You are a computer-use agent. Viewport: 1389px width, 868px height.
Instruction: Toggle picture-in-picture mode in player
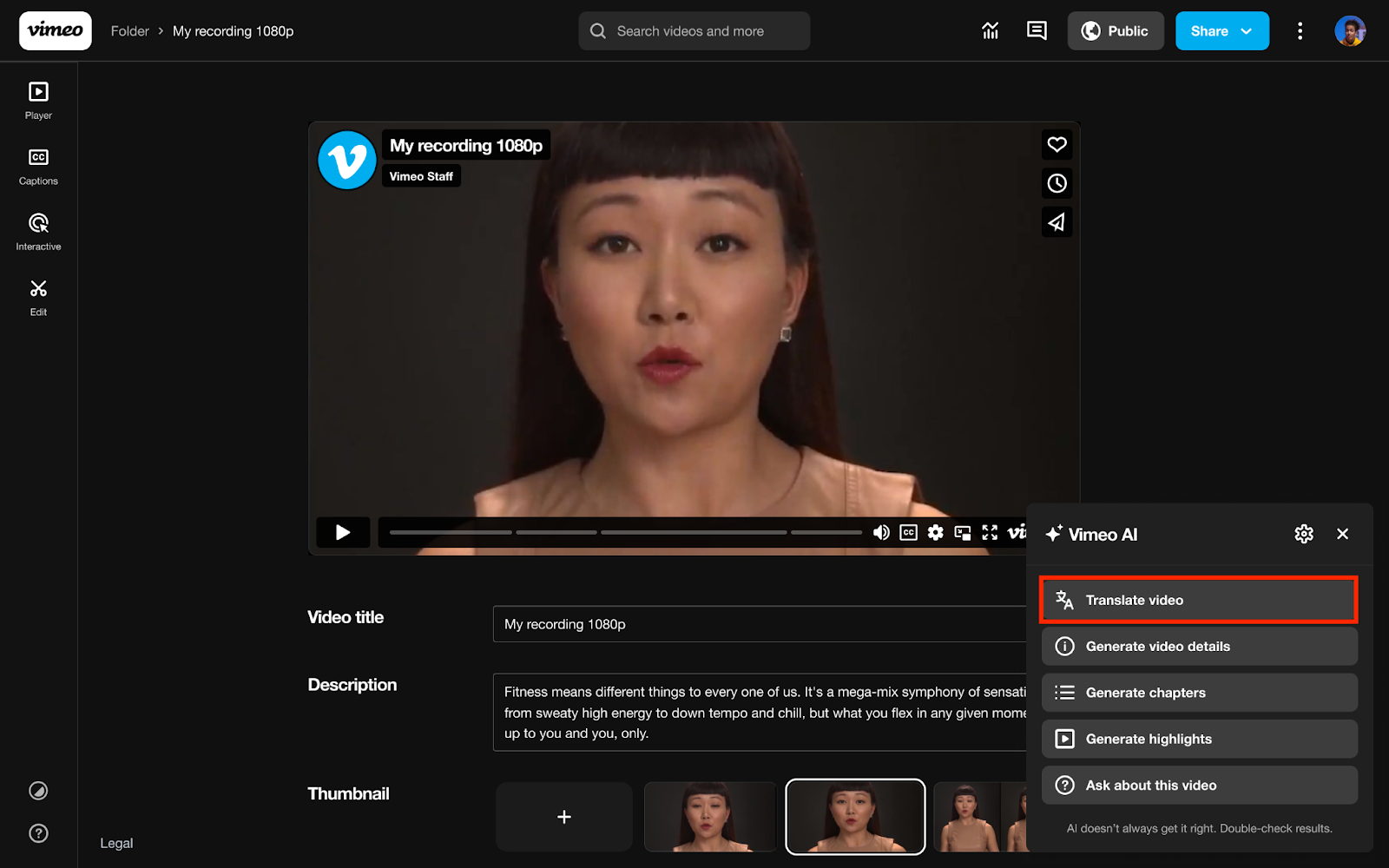tap(962, 532)
